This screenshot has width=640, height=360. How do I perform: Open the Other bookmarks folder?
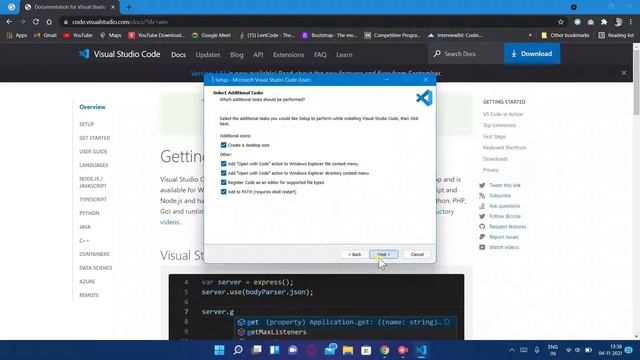point(565,36)
